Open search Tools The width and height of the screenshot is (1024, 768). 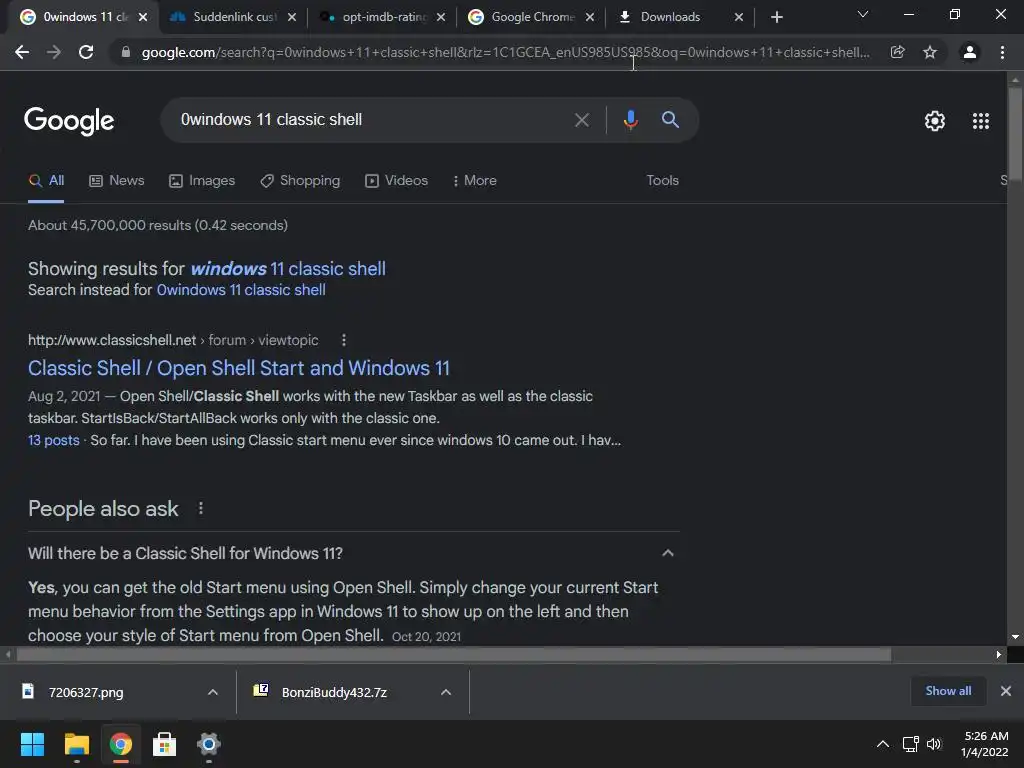click(x=662, y=181)
